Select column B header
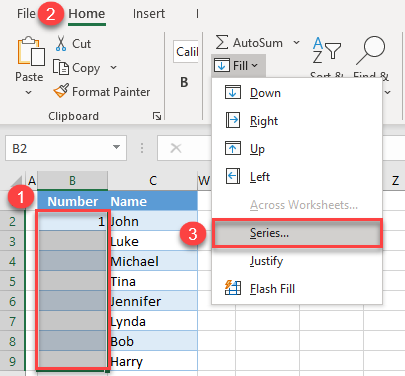 [x=73, y=181]
